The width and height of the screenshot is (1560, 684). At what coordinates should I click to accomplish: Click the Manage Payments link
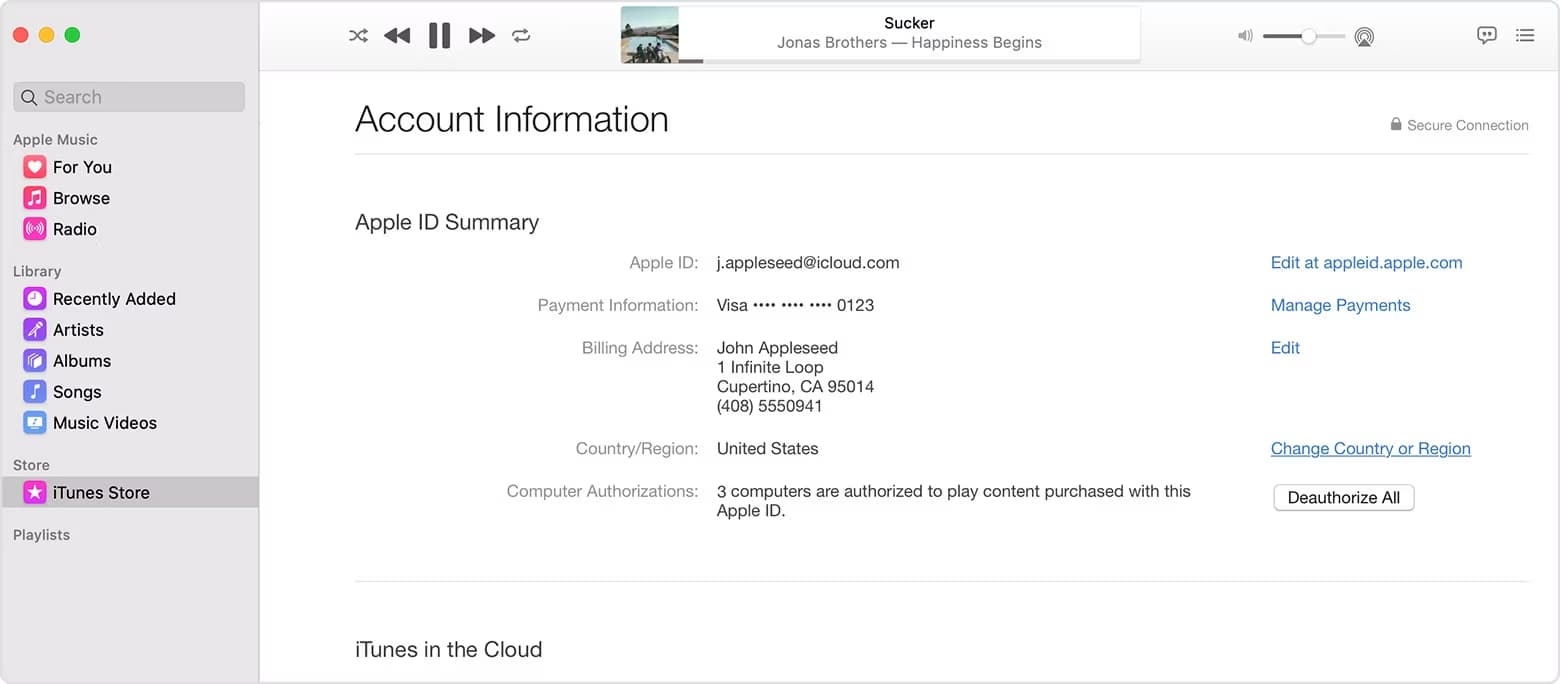pyautogui.click(x=1340, y=306)
